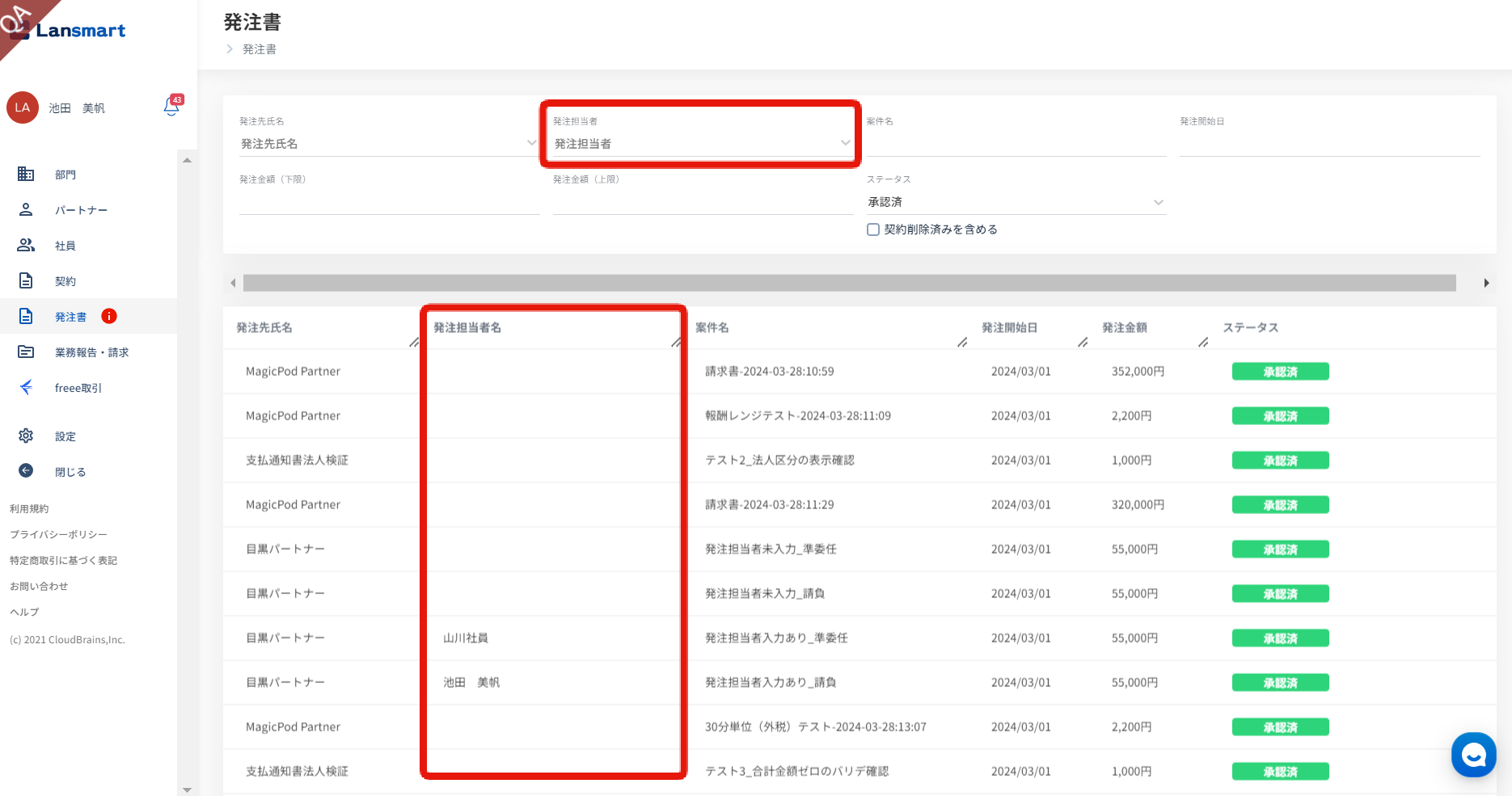The width and height of the screenshot is (1512, 796).
Task: Click the freee取引 bird icon
Action: coord(26,387)
